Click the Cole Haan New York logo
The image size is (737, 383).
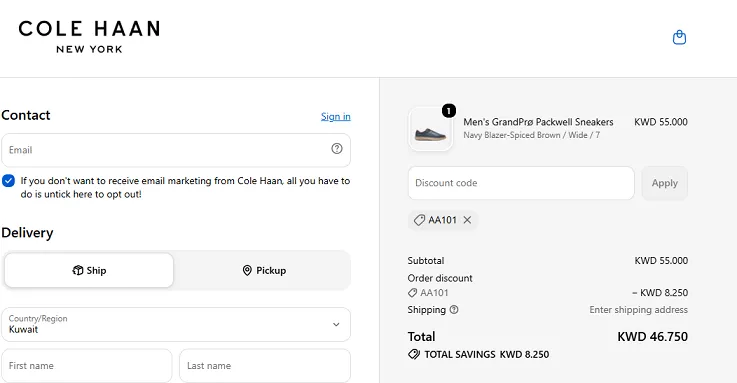(89, 37)
